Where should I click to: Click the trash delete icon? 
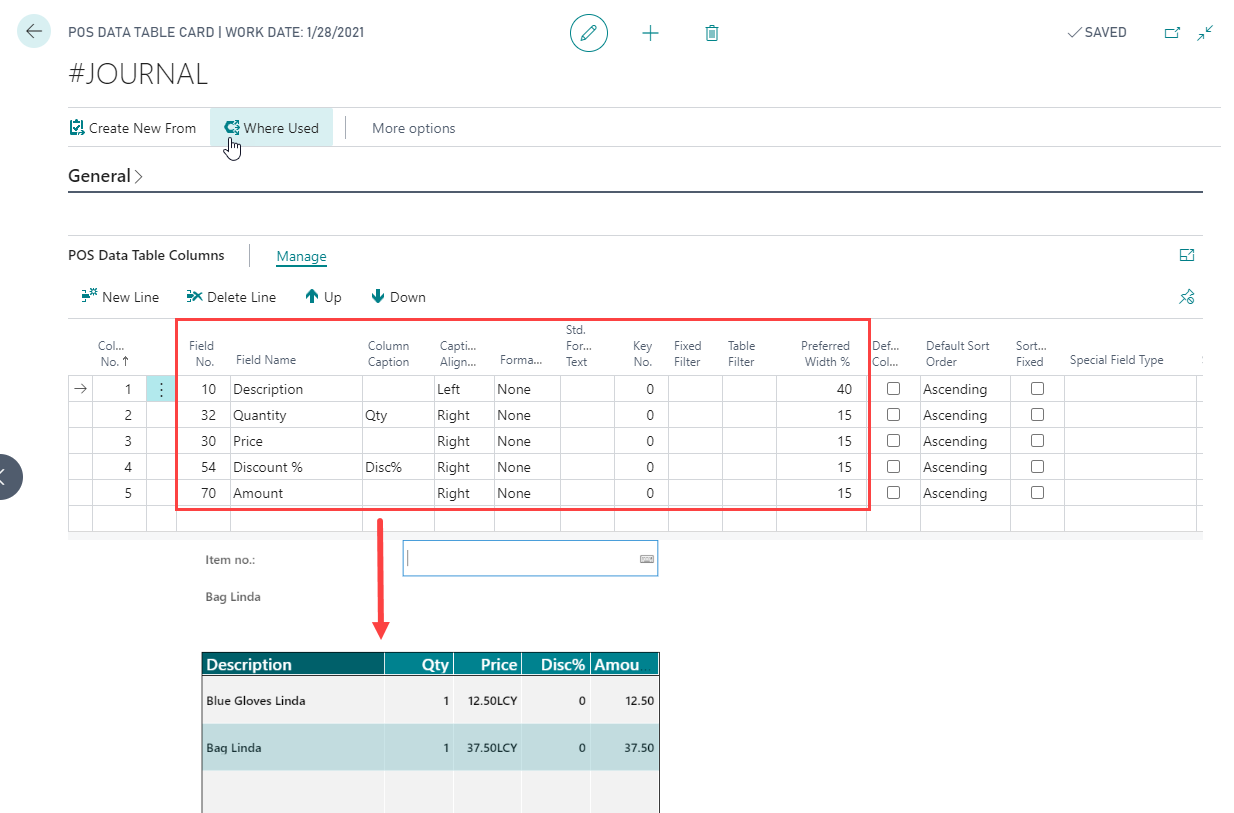711,33
